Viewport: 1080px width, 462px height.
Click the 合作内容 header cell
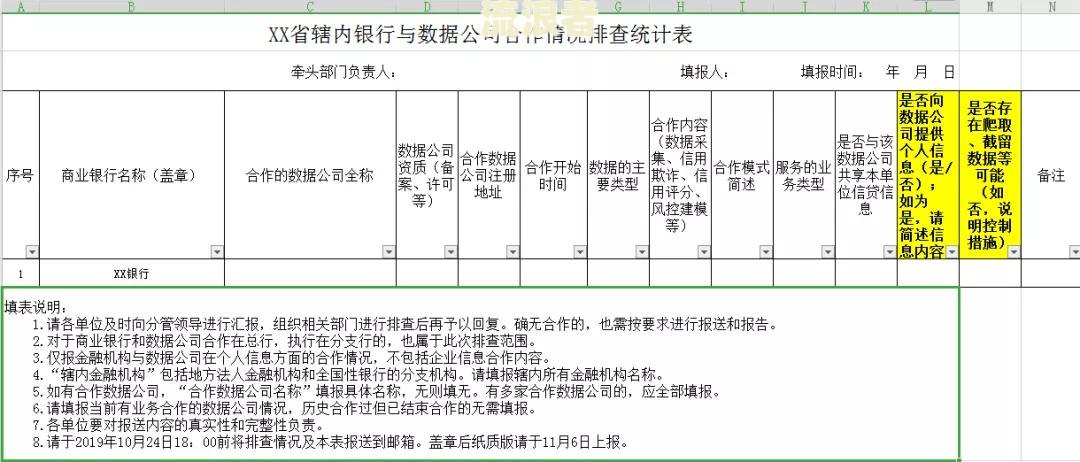point(681,175)
